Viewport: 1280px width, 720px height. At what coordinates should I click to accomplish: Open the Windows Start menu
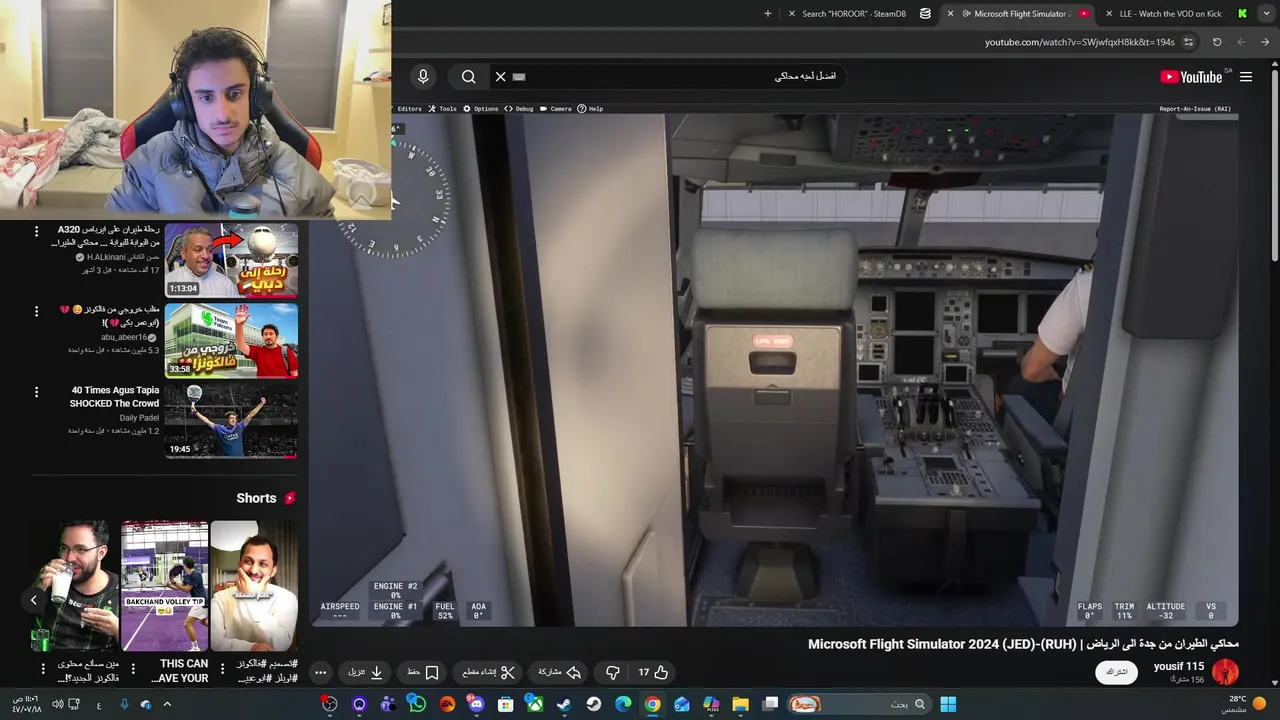click(948, 704)
